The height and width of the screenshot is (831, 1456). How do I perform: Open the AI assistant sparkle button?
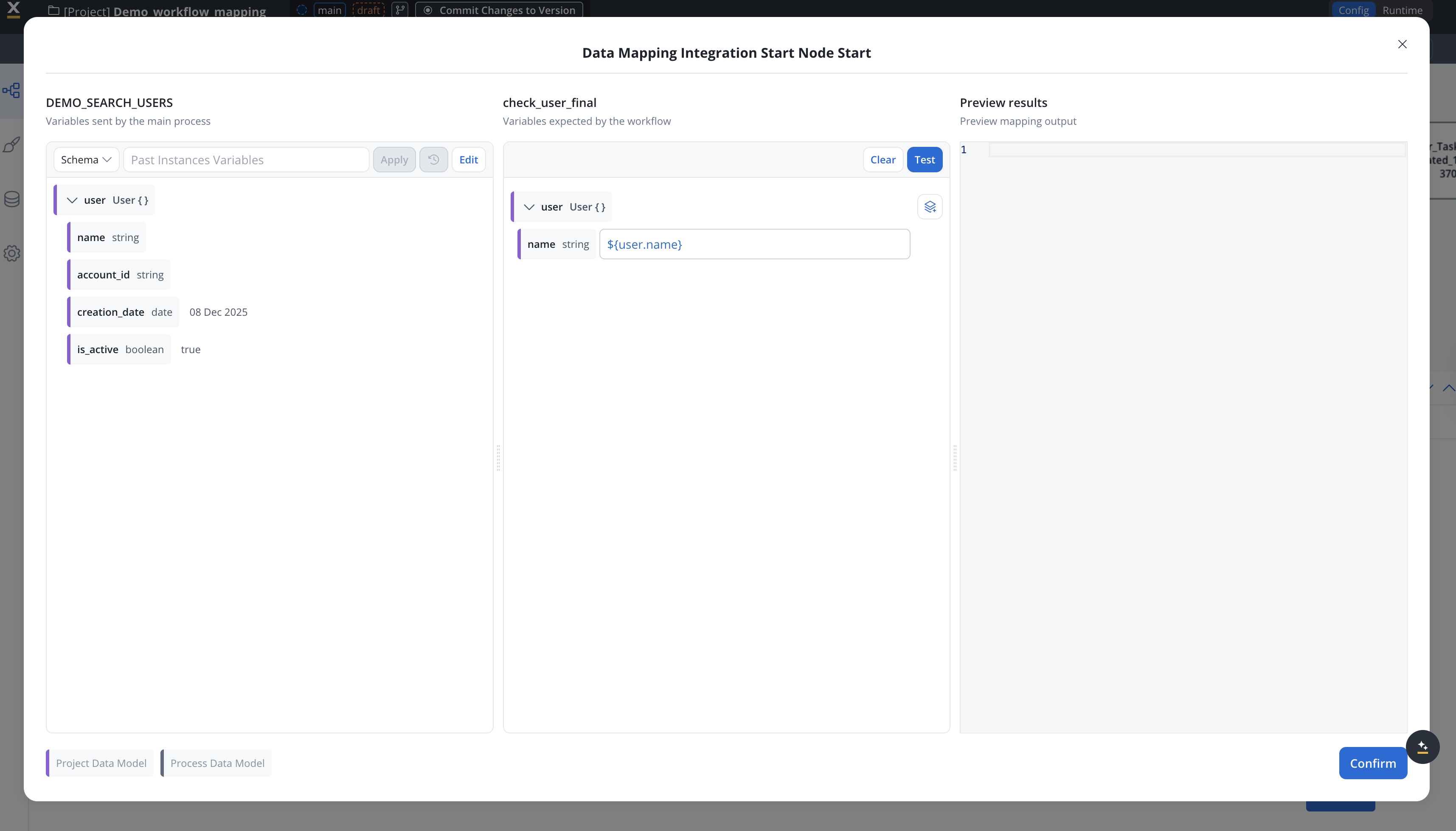coord(1422,747)
